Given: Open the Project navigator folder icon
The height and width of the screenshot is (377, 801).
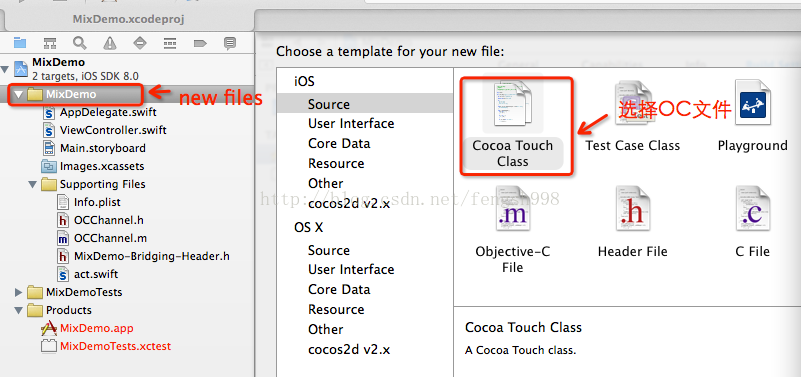Looking at the screenshot, I should (x=19, y=43).
